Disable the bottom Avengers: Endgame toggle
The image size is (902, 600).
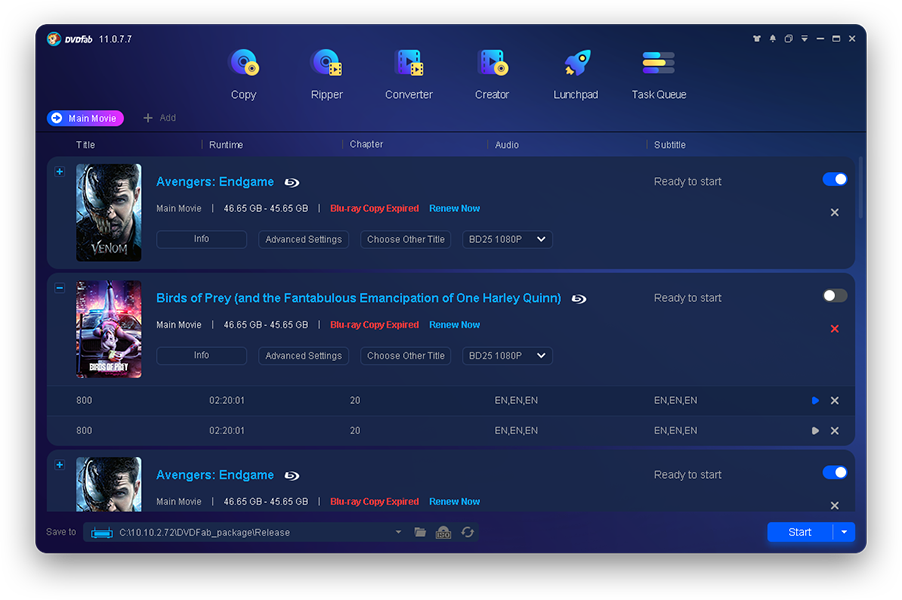(x=834, y=471)
